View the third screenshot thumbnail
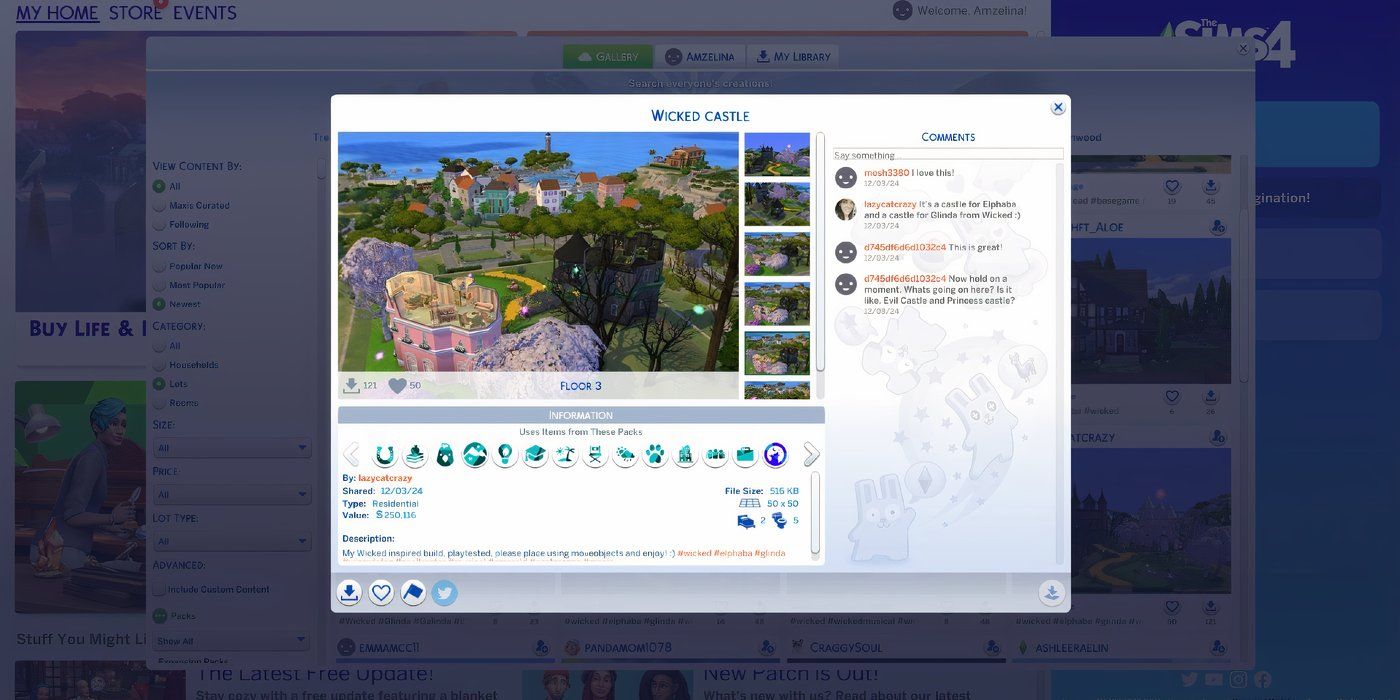 pos(777,254)
